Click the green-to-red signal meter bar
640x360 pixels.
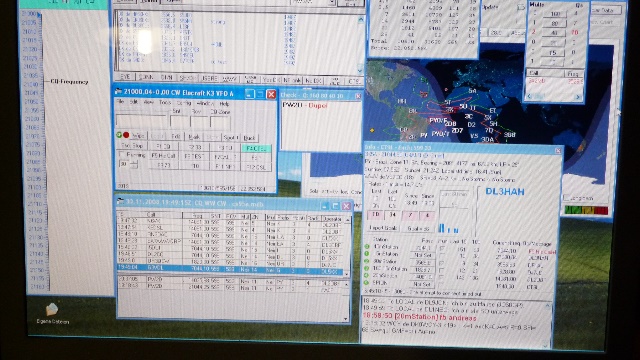(x=586, y=210)
